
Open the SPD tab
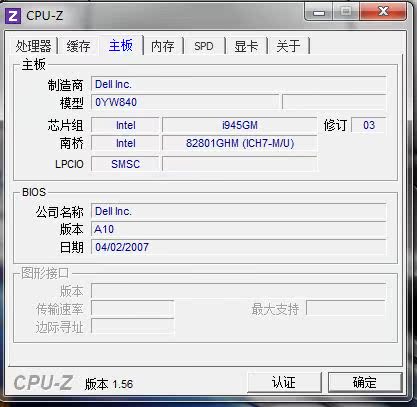pyautogui.click(x=204, y=46)
